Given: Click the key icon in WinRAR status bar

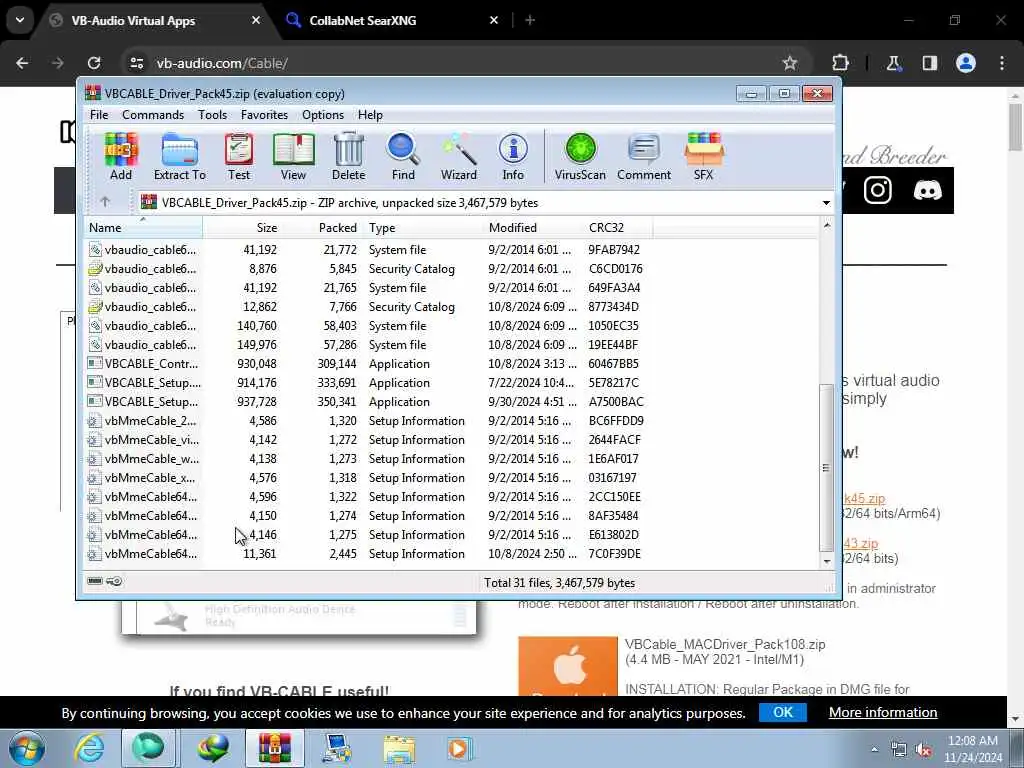Looking at the screenshot, I should click(x=114, y=581).
